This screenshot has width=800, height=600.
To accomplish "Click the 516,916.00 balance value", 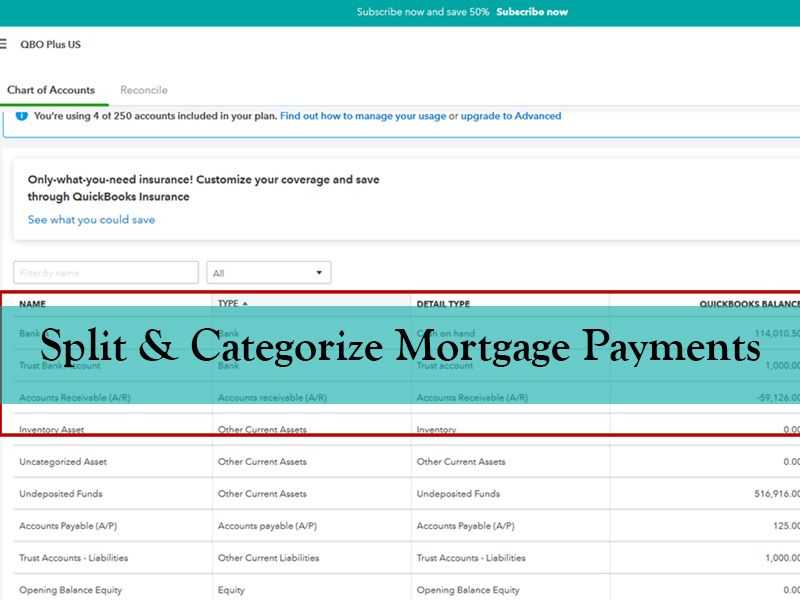I will (x=777, y=494).
